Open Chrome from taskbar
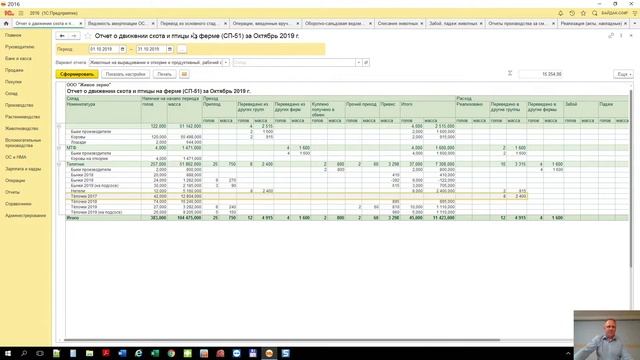This screenshot has height=360, width=640. pyautogui.click(x=171, y=353)
